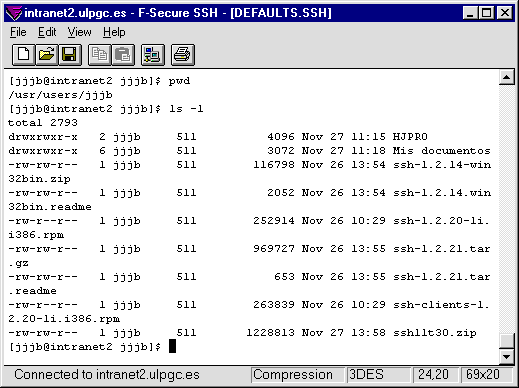Click the F-Secure title bar logo icon
Image resolution: width=519 pixels, height=388 pixels.
pos(14,13)
